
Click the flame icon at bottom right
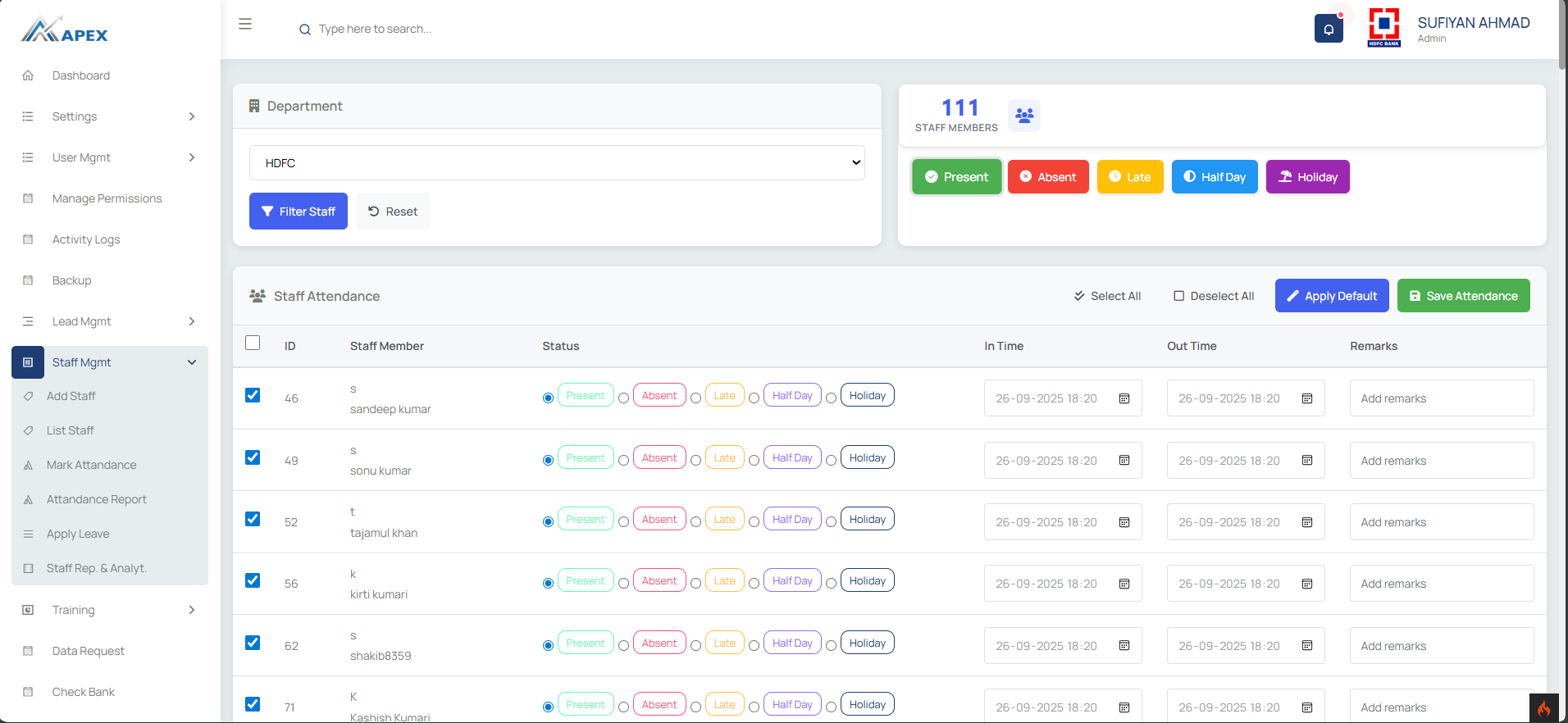[x=1544, y=708]
